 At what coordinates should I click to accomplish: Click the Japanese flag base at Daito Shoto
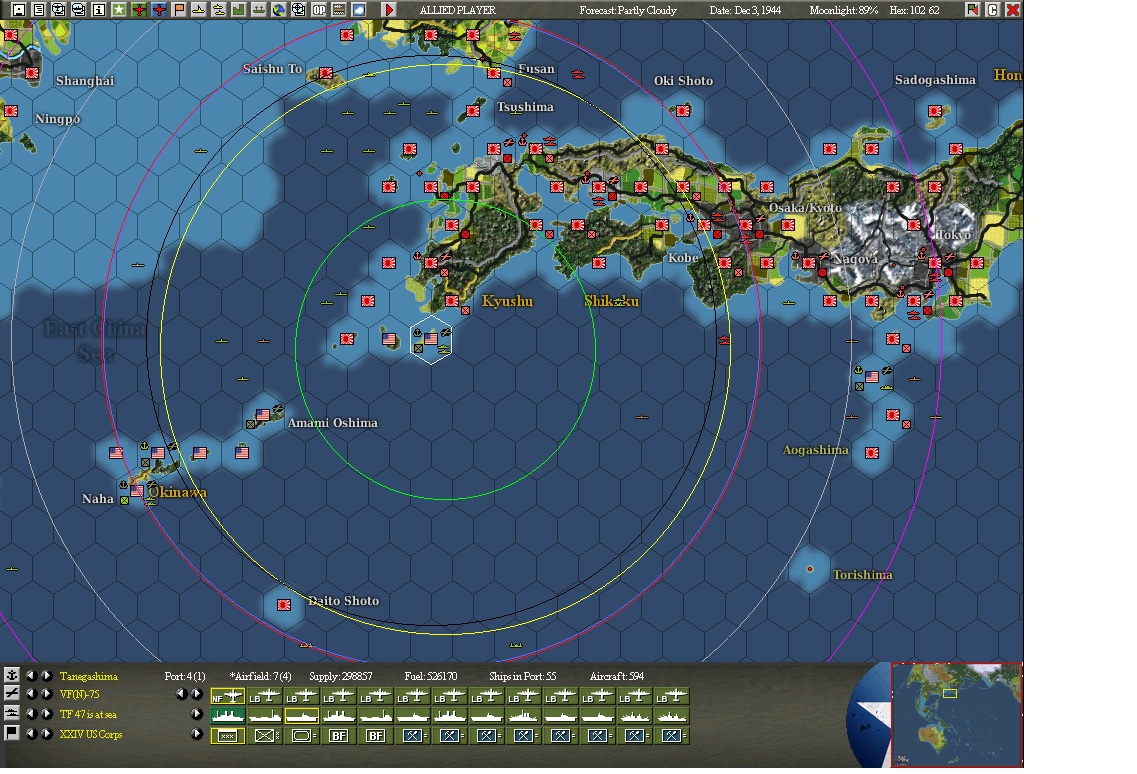coord(284,604)
